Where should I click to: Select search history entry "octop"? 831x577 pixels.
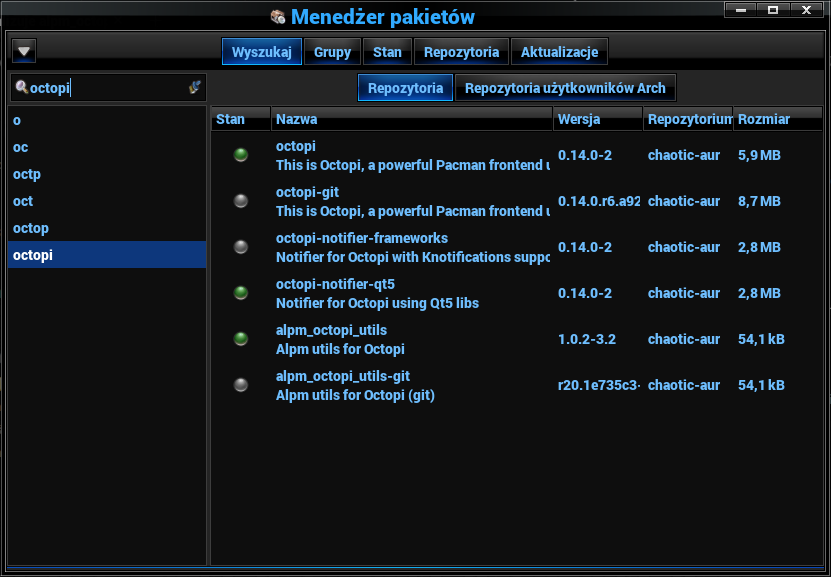pyautogui.click(x=107, y=228)
